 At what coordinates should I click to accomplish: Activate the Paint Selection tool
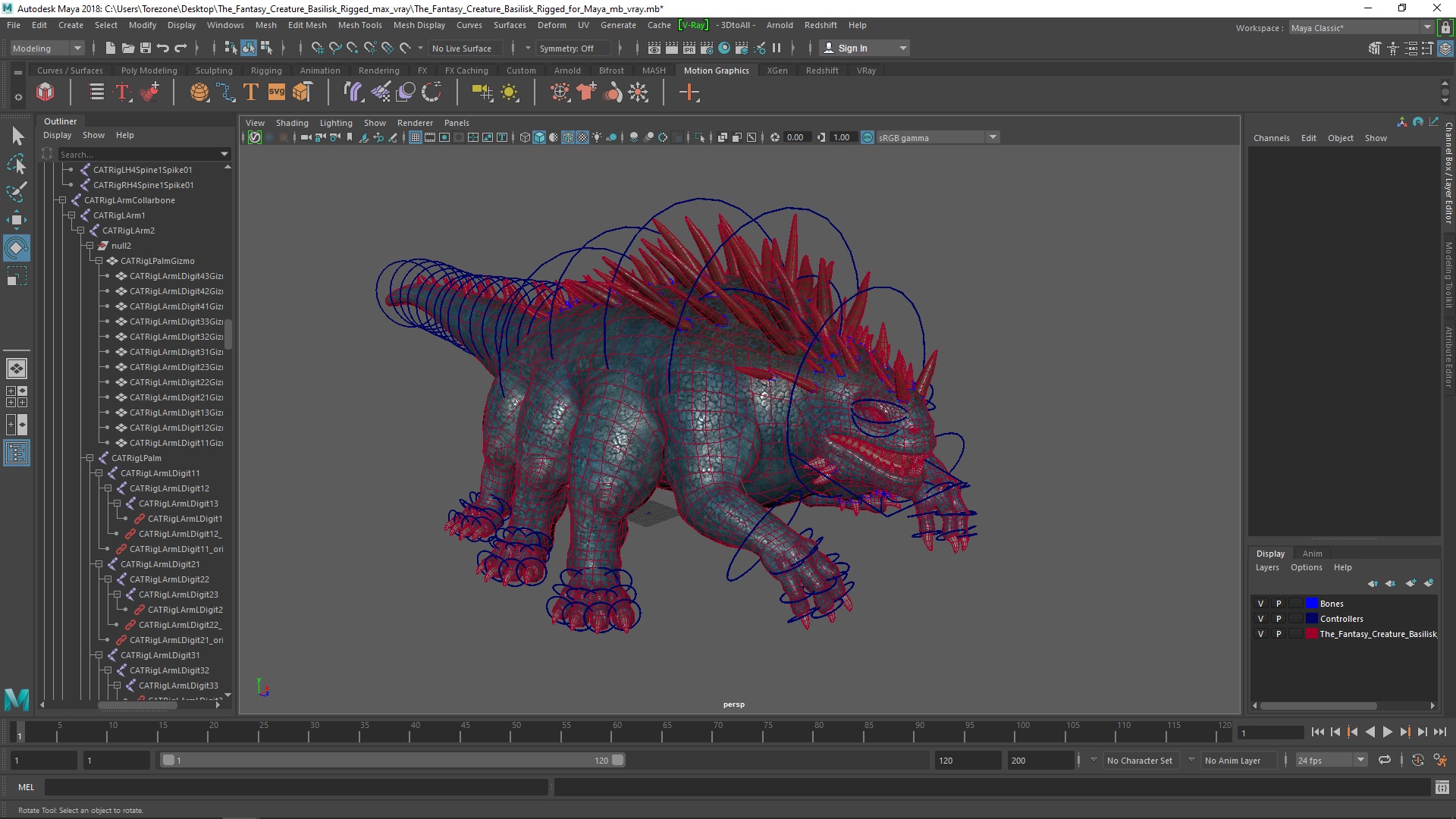coord(17,192)
